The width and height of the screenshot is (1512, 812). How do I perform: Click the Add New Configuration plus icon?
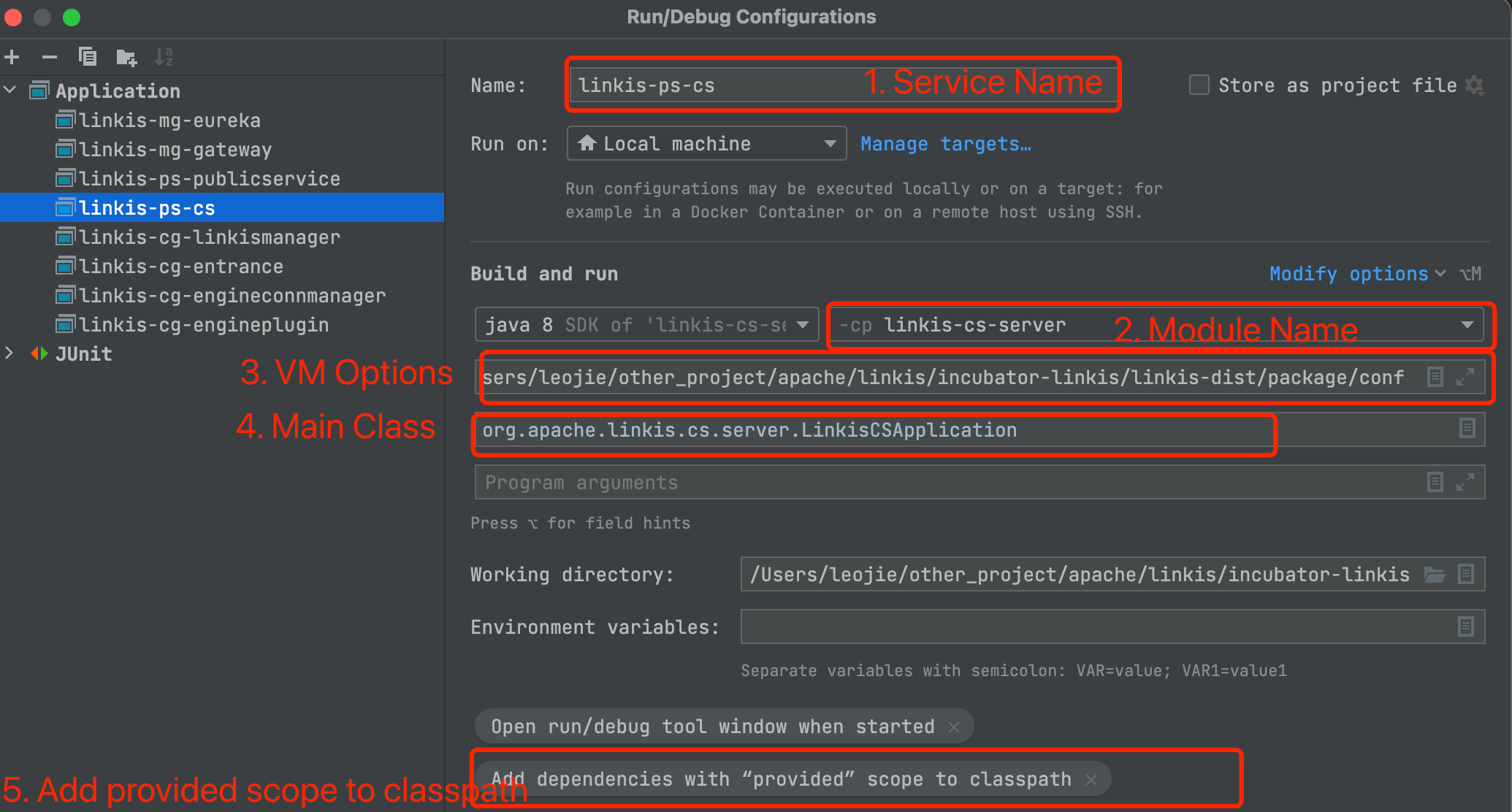(12, 56)
